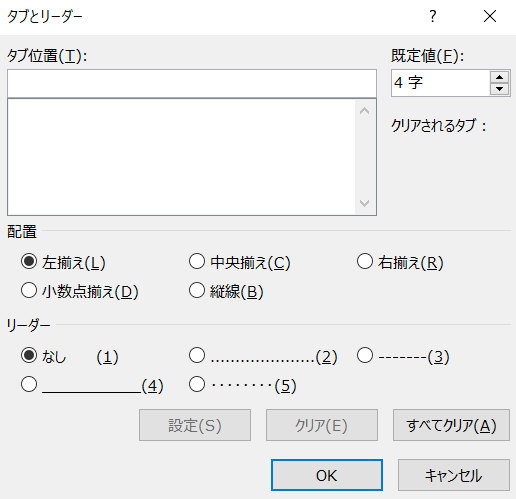The width and height of the screenshot is (516, 499).
Task: Click tab list scrollbar down arrow
Action: point(365,203)
